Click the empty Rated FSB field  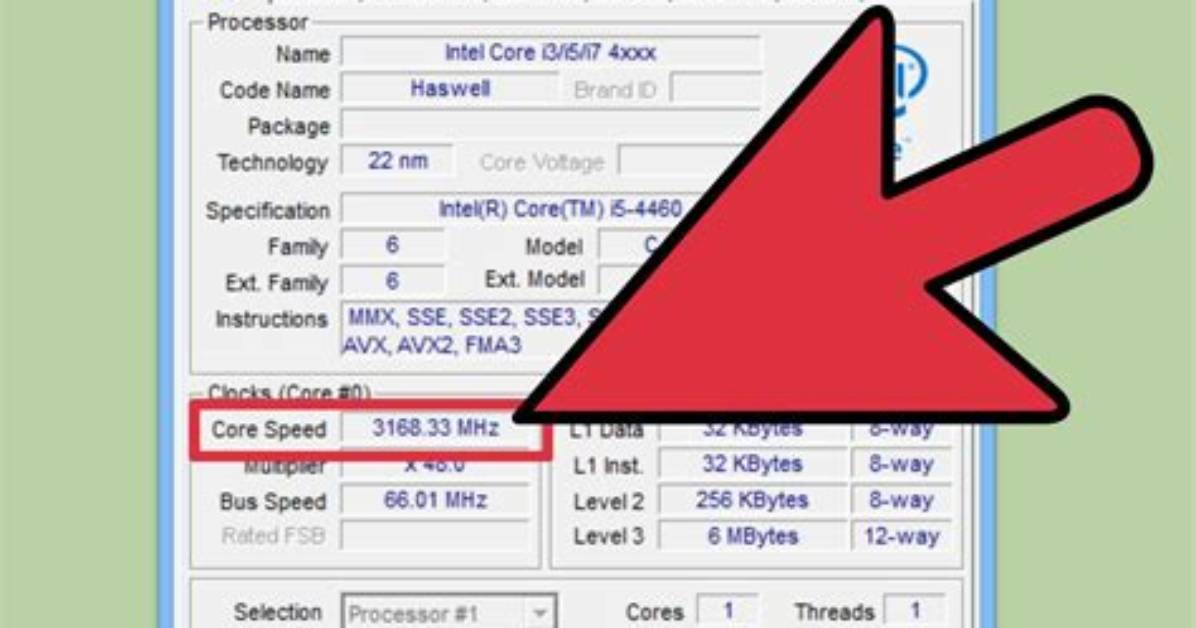coord(436,536)
